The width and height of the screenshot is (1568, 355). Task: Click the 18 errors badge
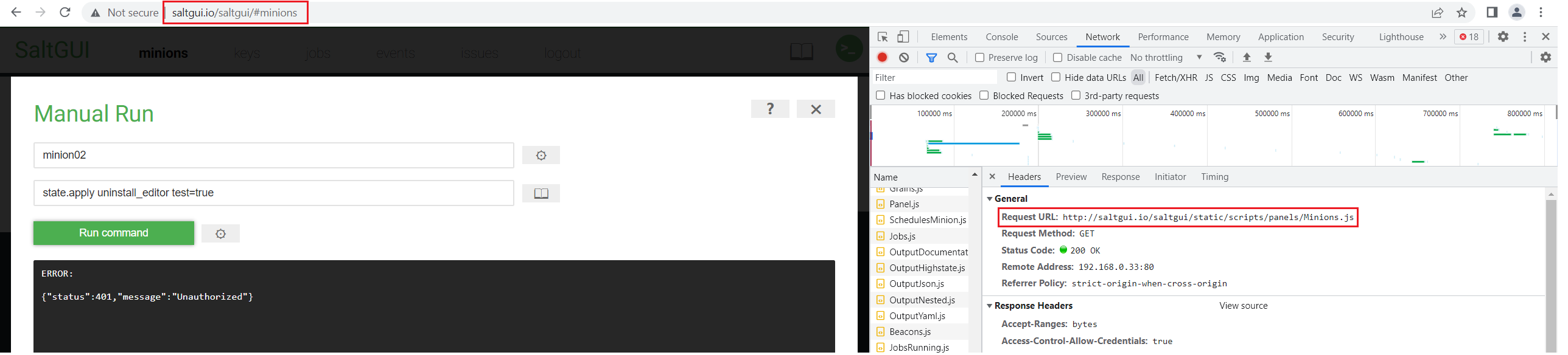click(x=1469, y=36)
